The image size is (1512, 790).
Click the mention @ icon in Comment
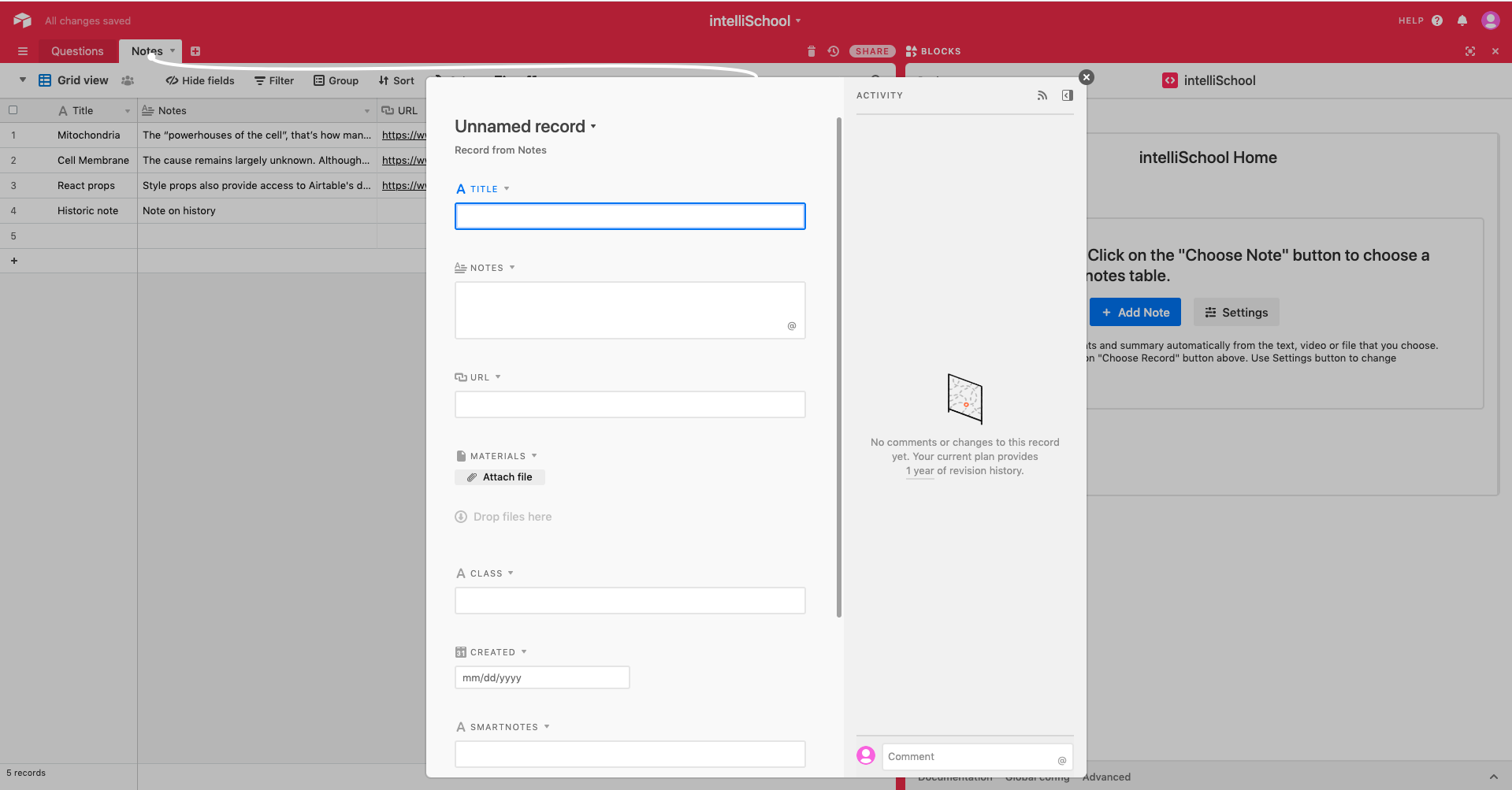point(1062,760)
